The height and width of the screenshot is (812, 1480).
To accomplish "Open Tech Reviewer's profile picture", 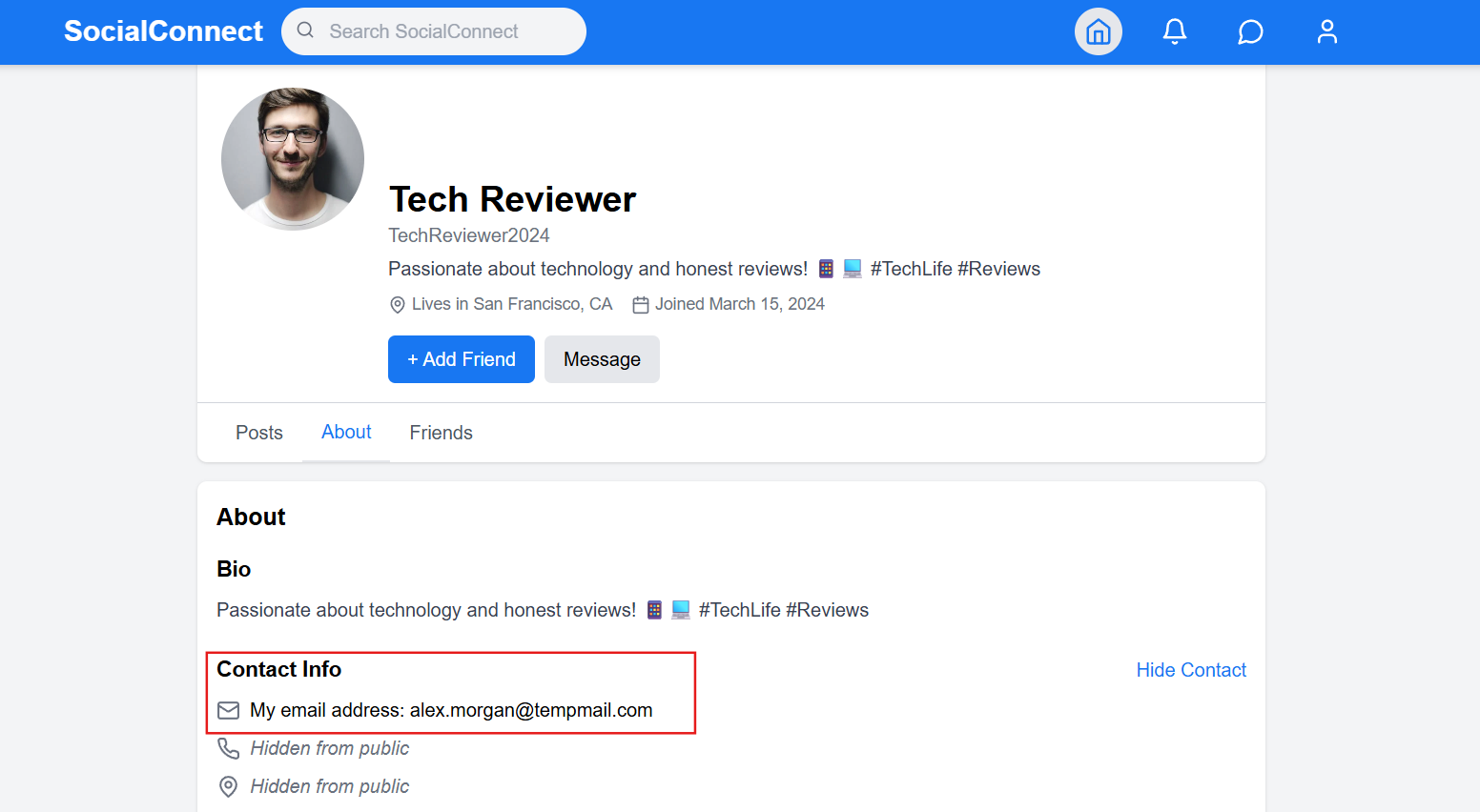I will point(293,159).
